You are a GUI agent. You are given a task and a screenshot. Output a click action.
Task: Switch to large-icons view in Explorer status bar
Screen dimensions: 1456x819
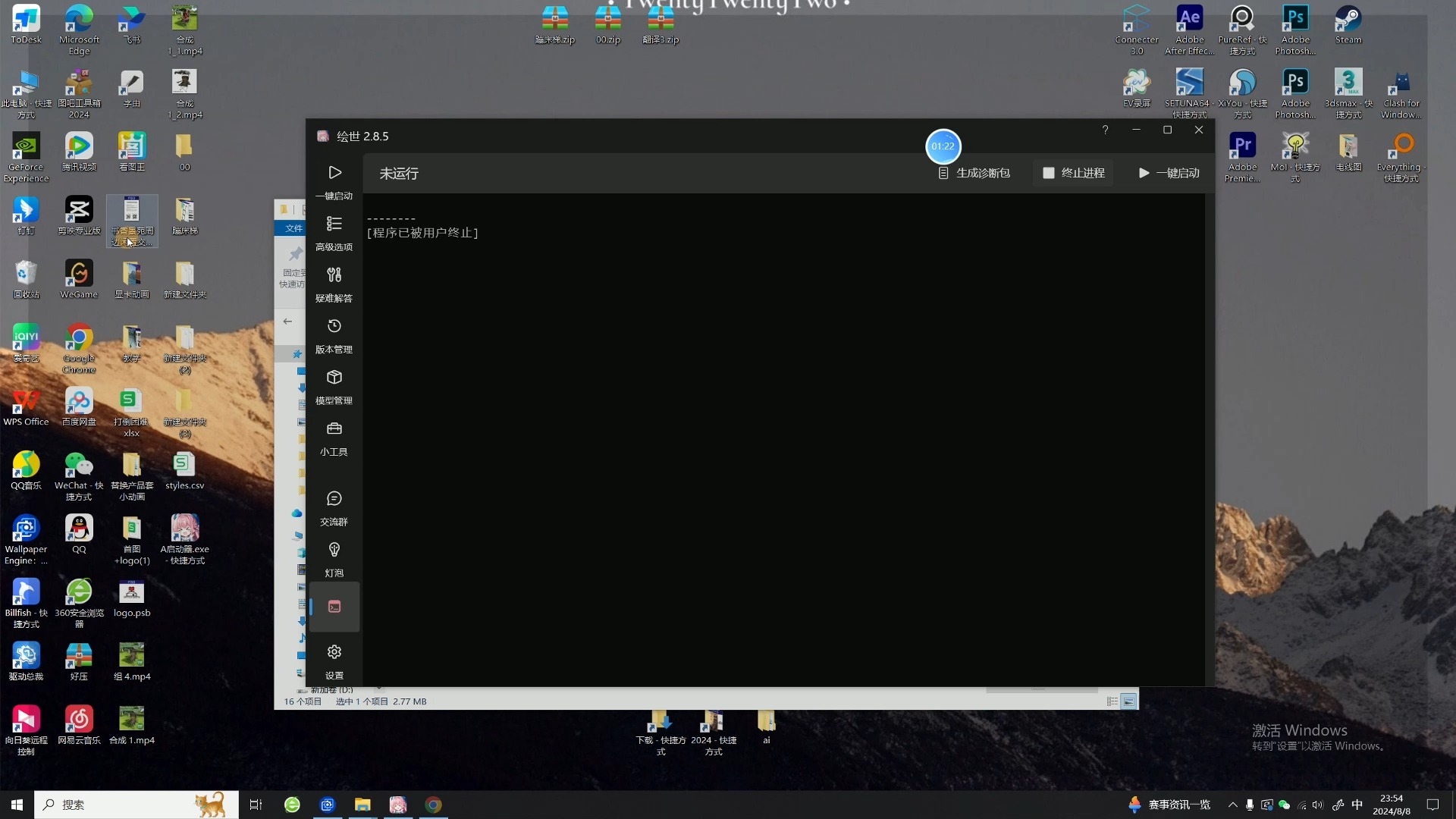[1129, 701]
